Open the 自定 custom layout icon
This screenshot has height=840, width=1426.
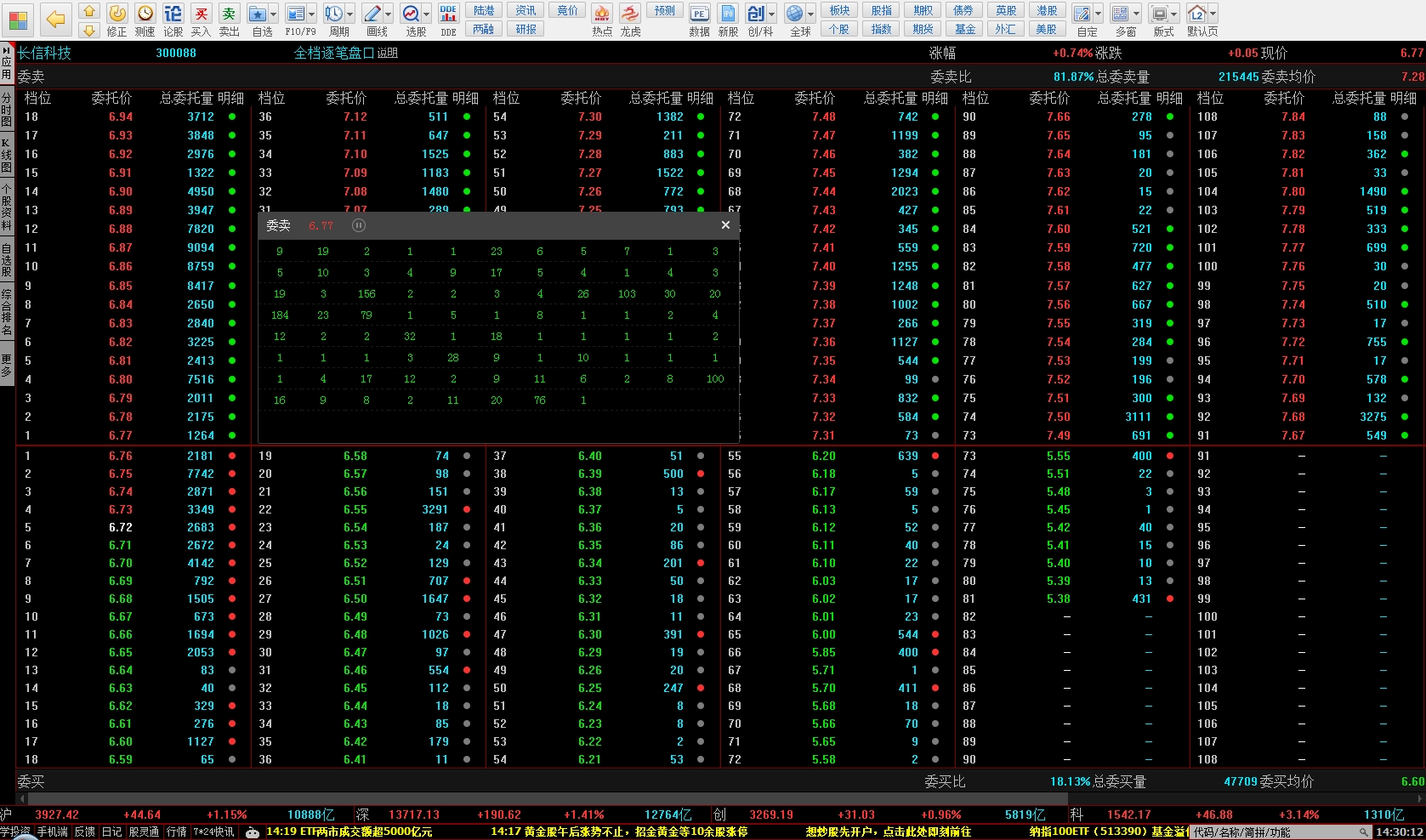tap(1082, 14)
